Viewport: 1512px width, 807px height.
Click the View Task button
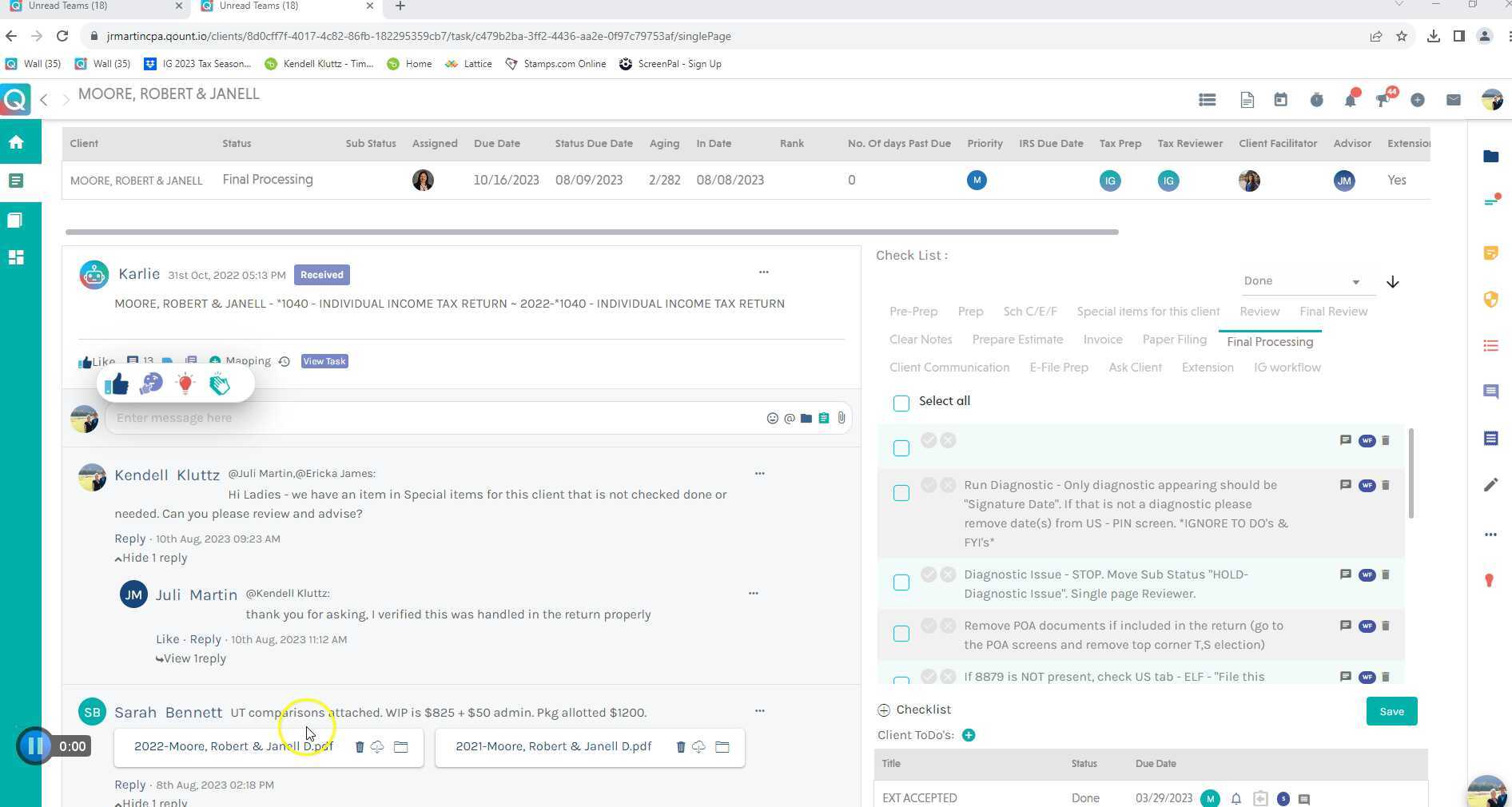point(324,361)
